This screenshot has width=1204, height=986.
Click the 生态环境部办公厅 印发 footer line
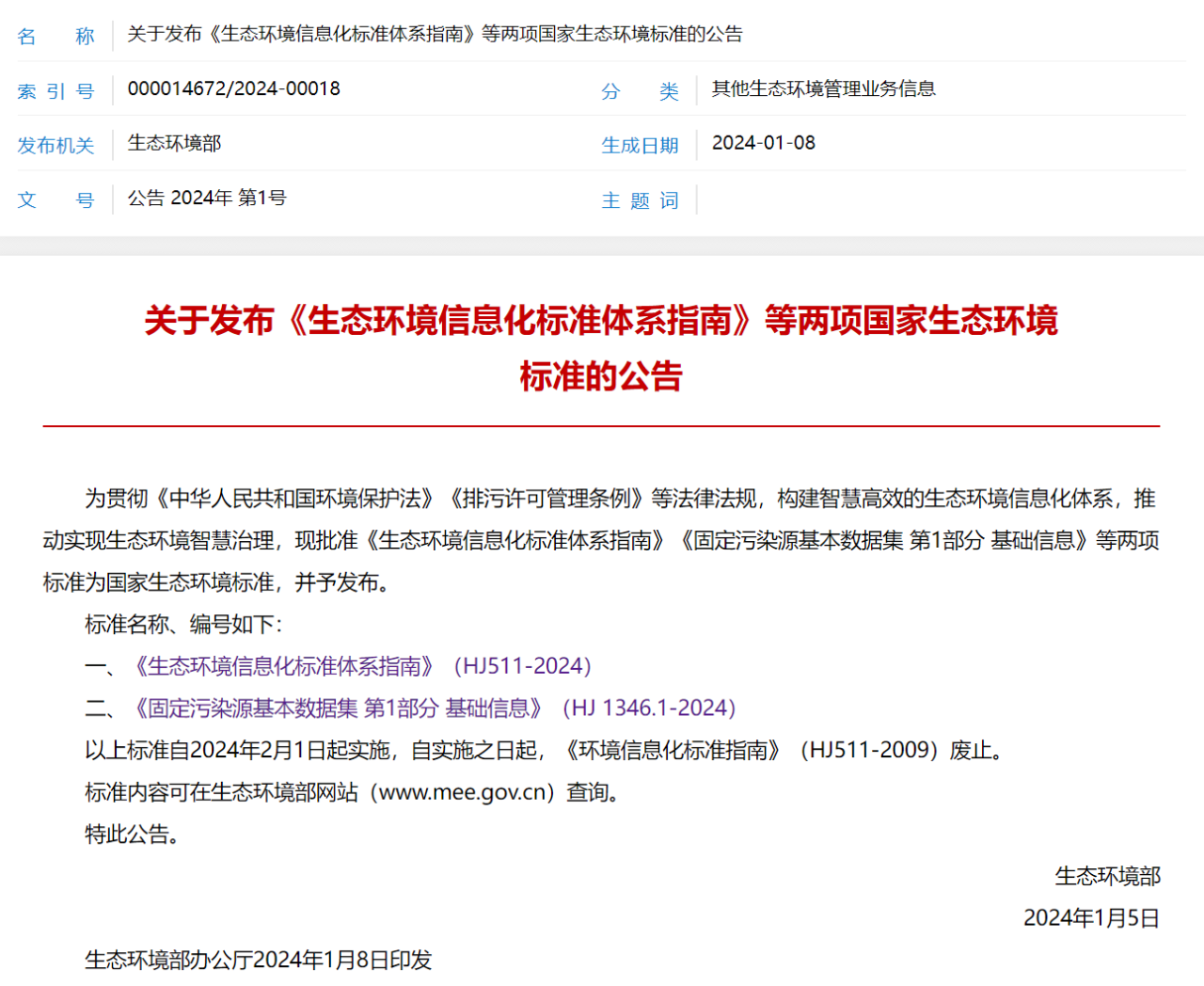(258, 960)
